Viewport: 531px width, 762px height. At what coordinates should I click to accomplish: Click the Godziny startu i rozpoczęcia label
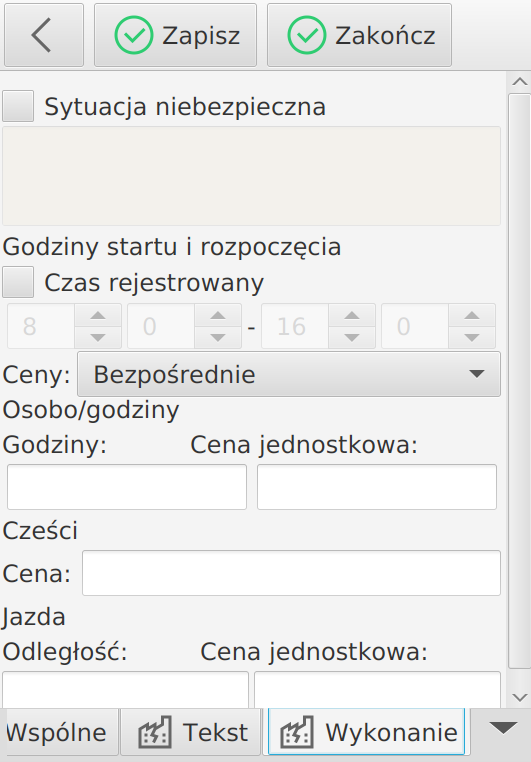click(x=172, y=247)
